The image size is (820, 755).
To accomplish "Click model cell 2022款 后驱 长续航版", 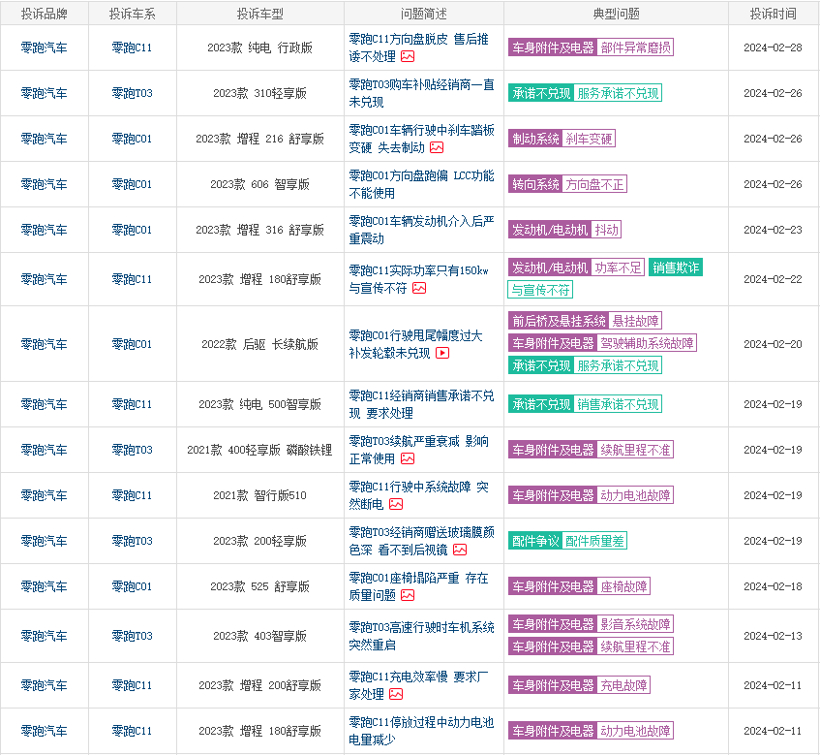I will pyautogui.click(x=260, y=344).
